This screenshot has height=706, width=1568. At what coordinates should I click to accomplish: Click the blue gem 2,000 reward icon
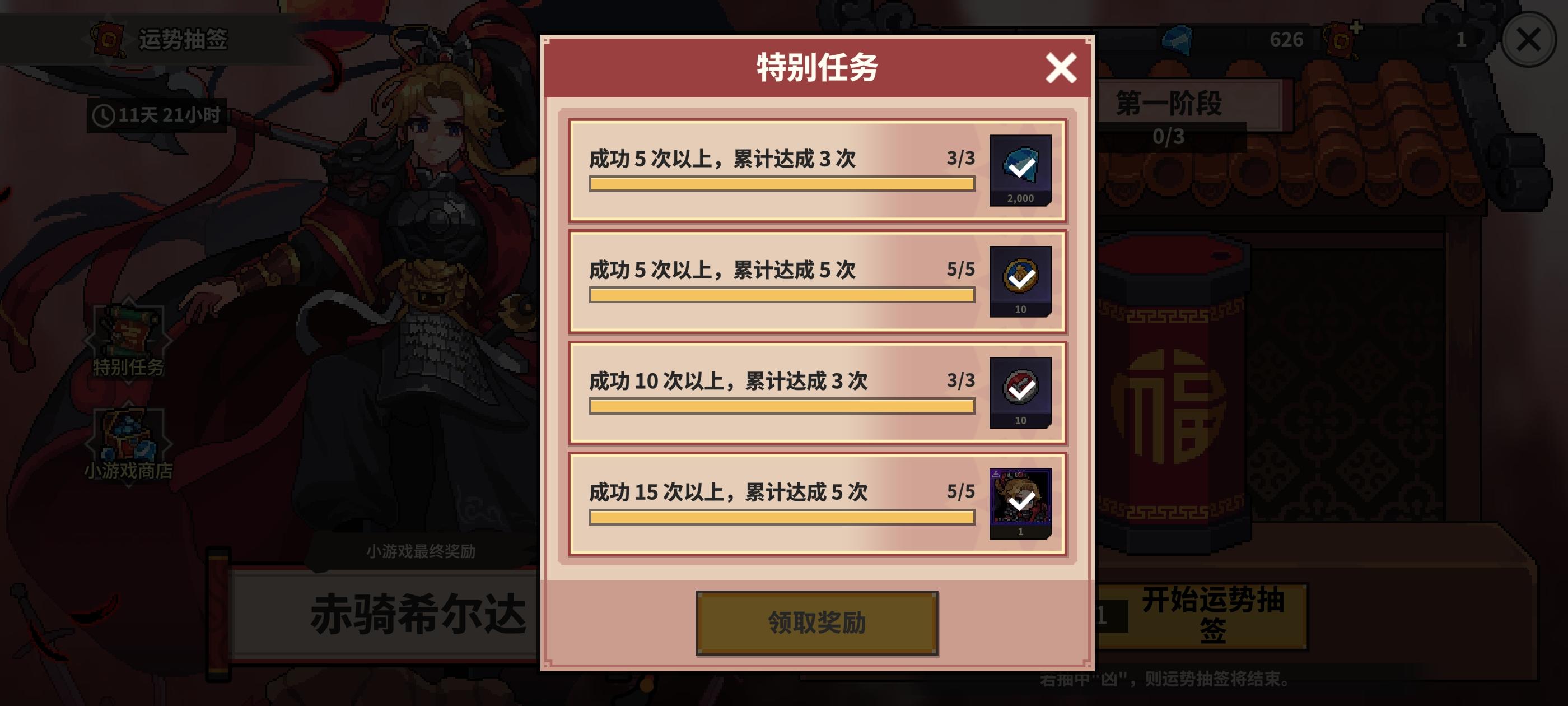(1020, 170)
